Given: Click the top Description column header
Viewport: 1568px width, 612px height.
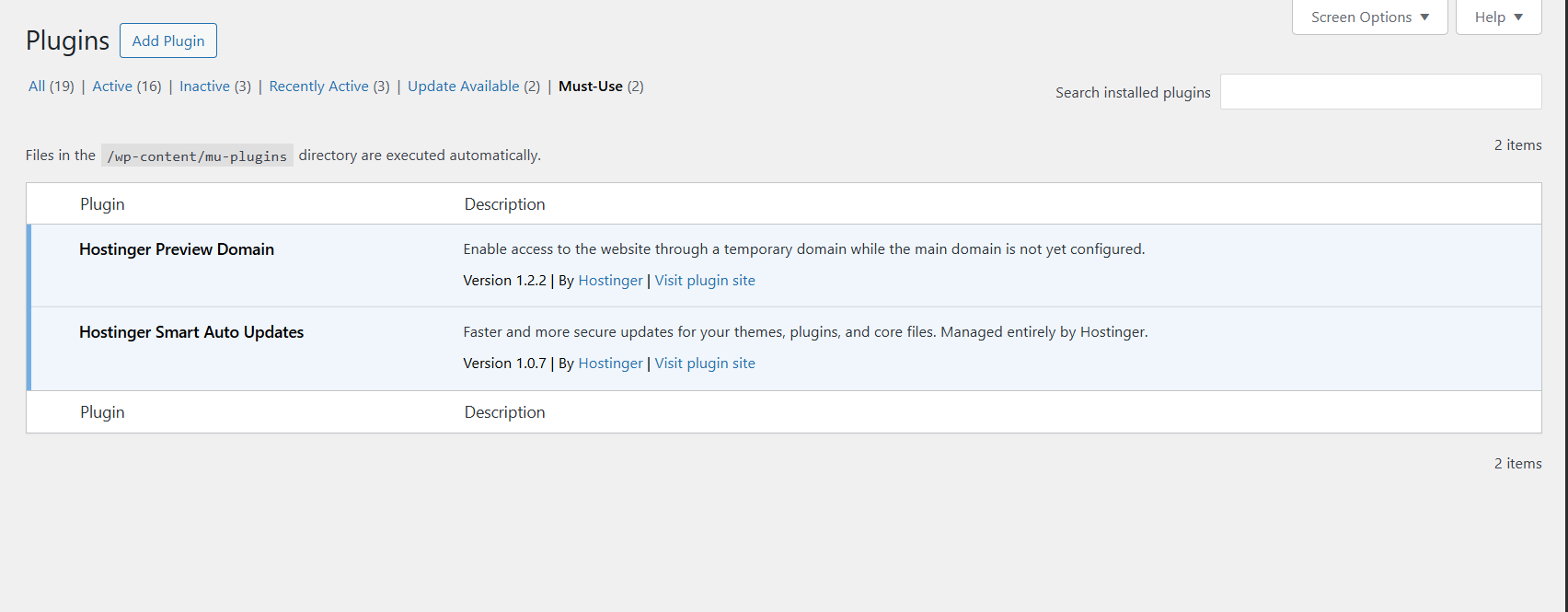Looking at the screenshot, I should coord(504,204).
